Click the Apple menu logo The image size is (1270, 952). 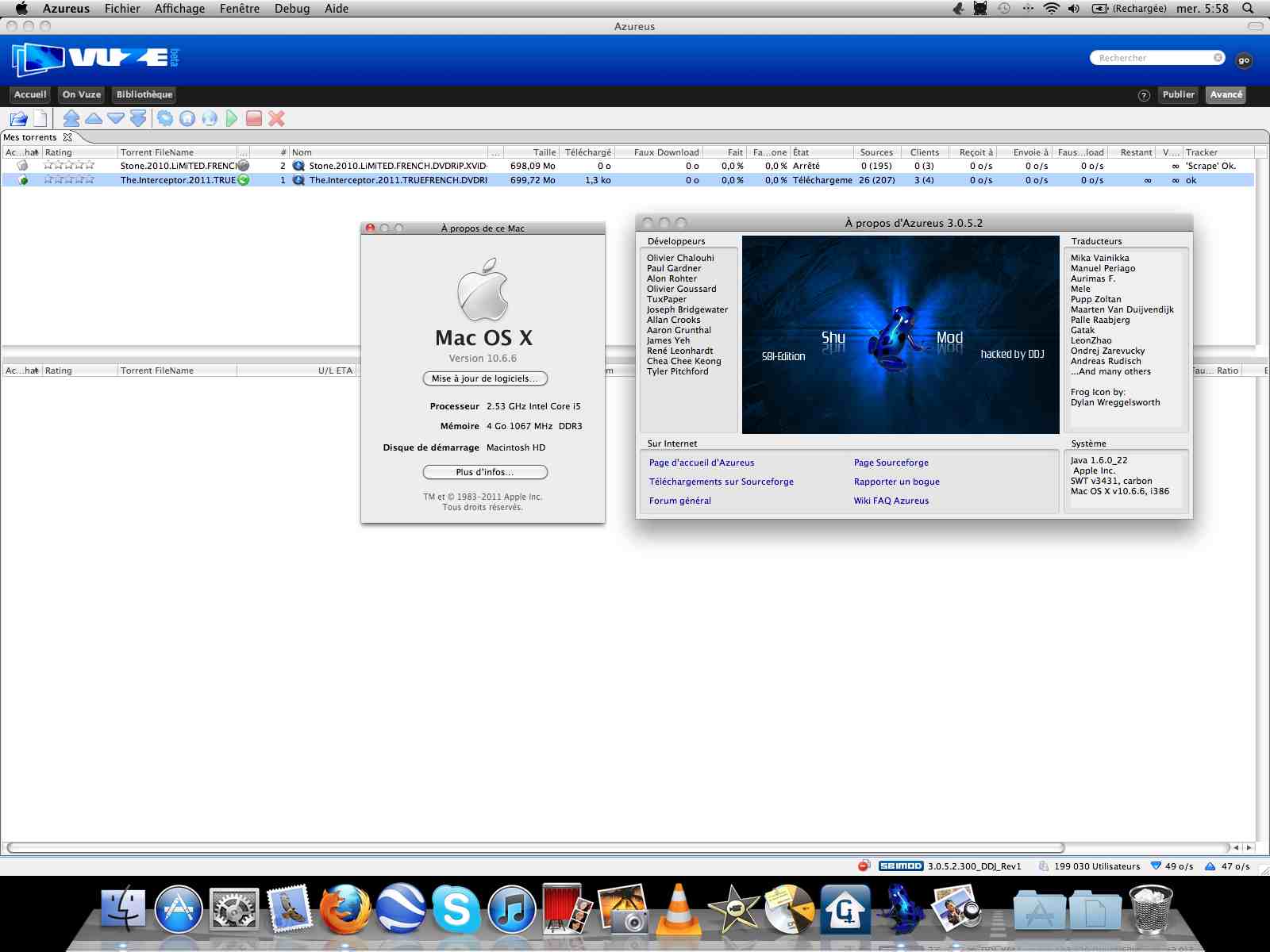pos(21,9)
